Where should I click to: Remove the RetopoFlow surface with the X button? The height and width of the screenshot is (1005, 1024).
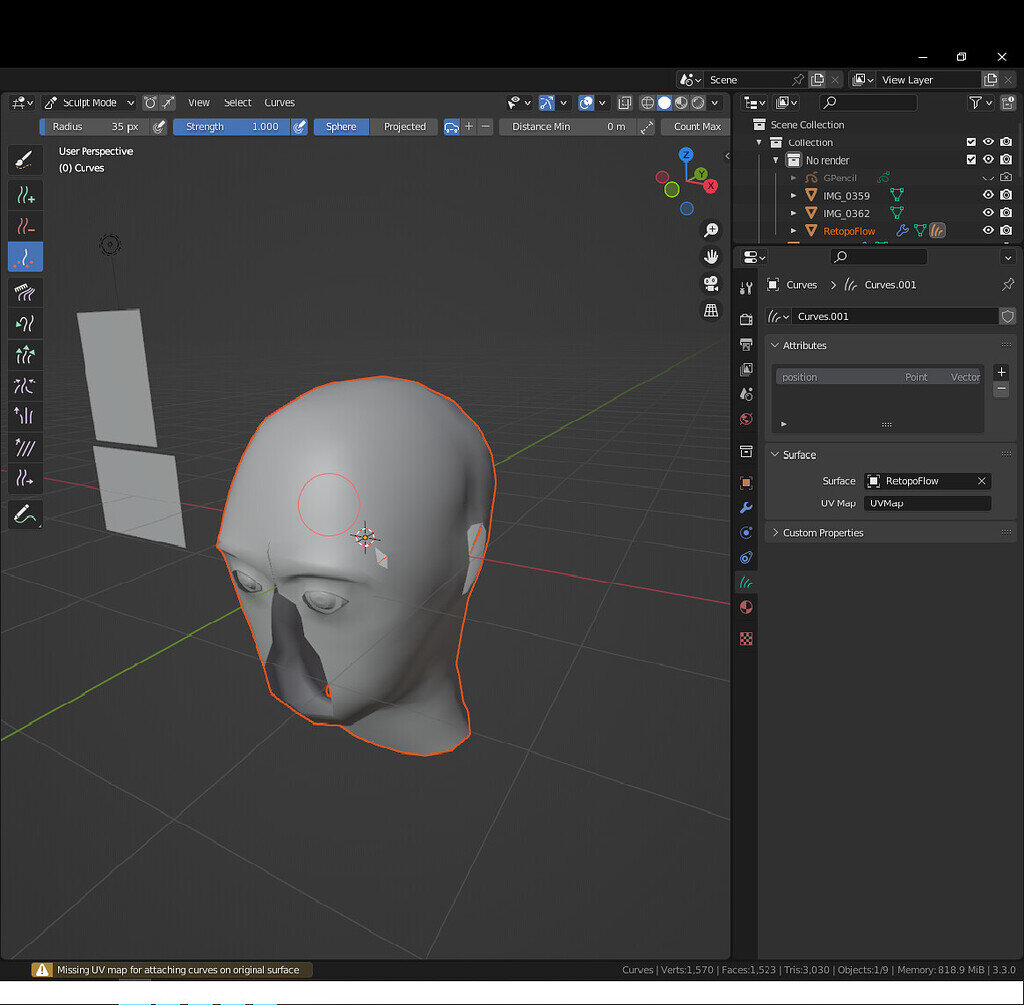pyautogui.click(x=982, y=480)
